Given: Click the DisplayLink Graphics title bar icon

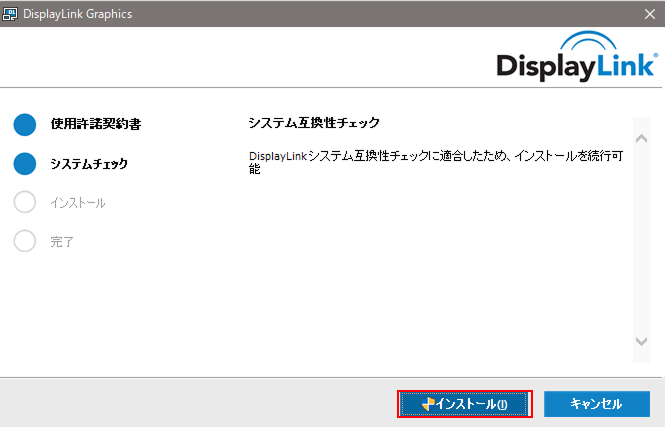Looking at the screenshot, I should pyautogui.click(x=12, y=14).
